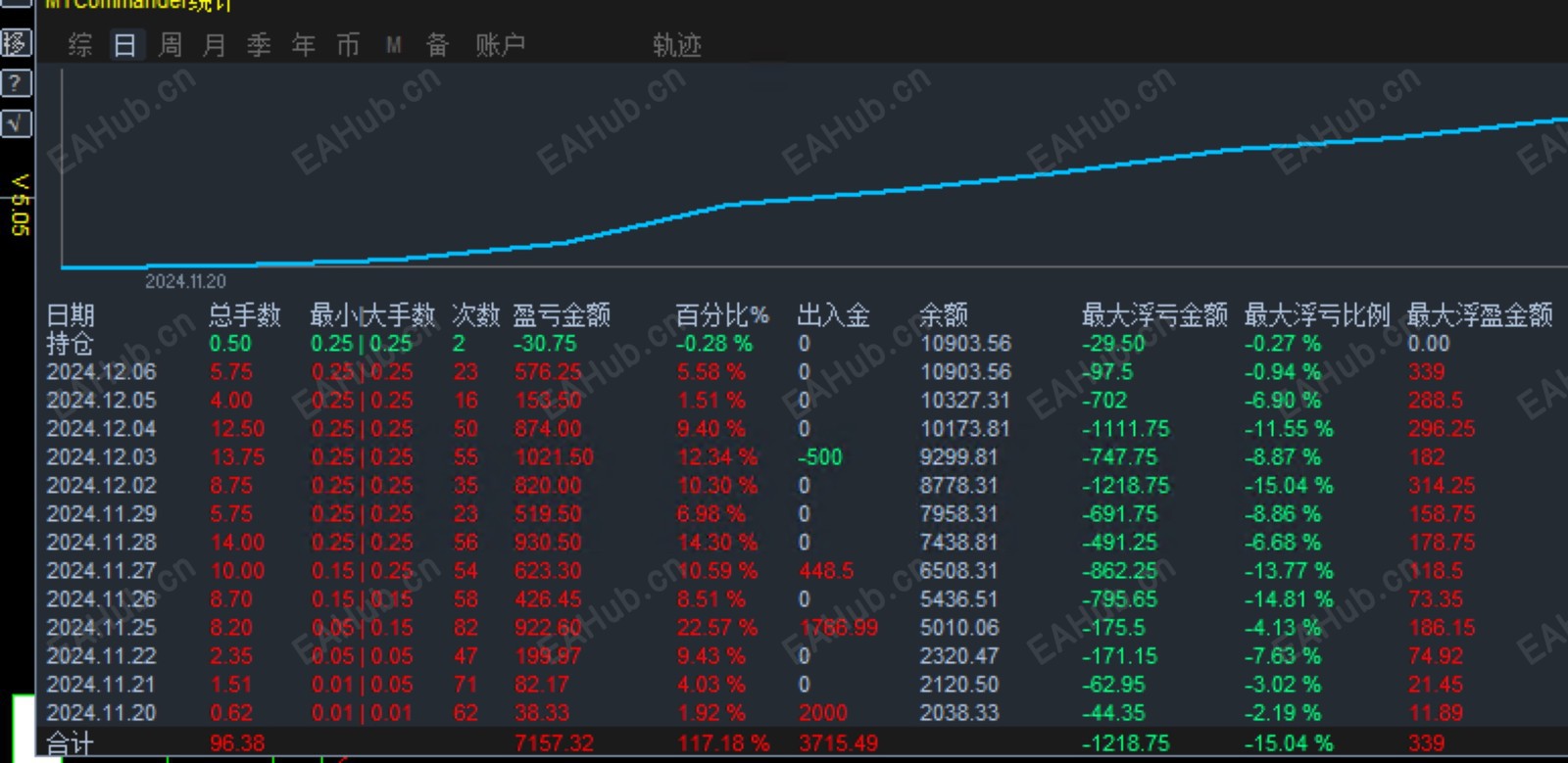Select the 2024.11.26 date row
The width and height of the screenshot is (1568, 763).
[102, 599]
